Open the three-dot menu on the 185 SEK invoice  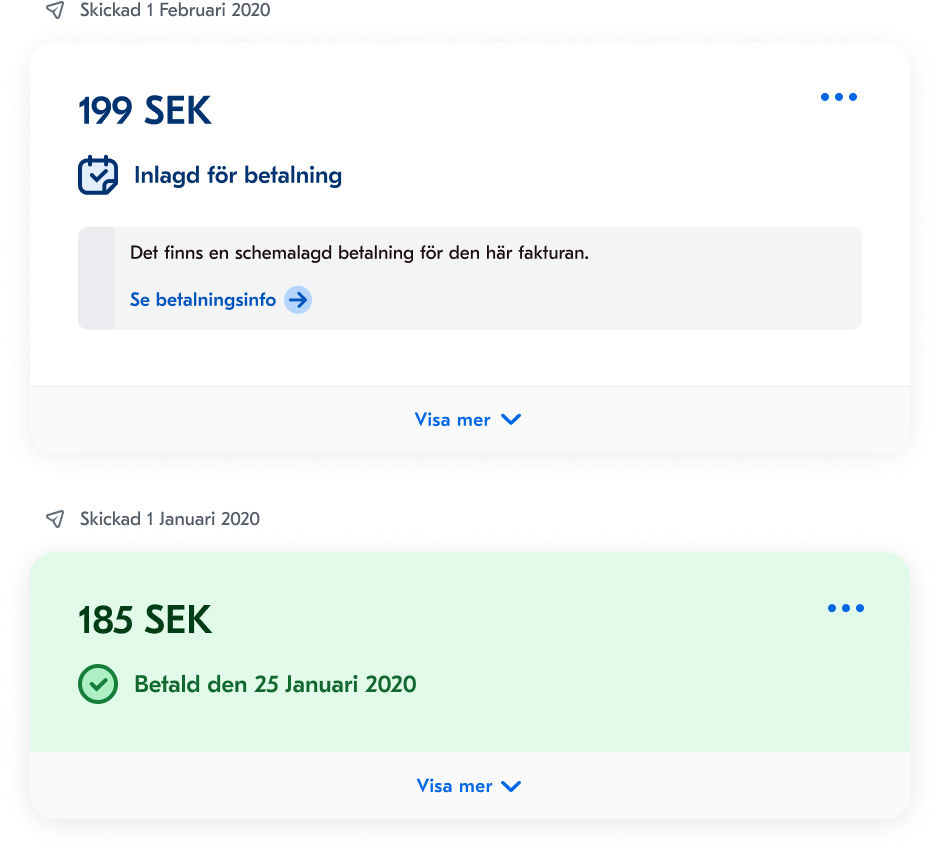click(x=845, y=608)
